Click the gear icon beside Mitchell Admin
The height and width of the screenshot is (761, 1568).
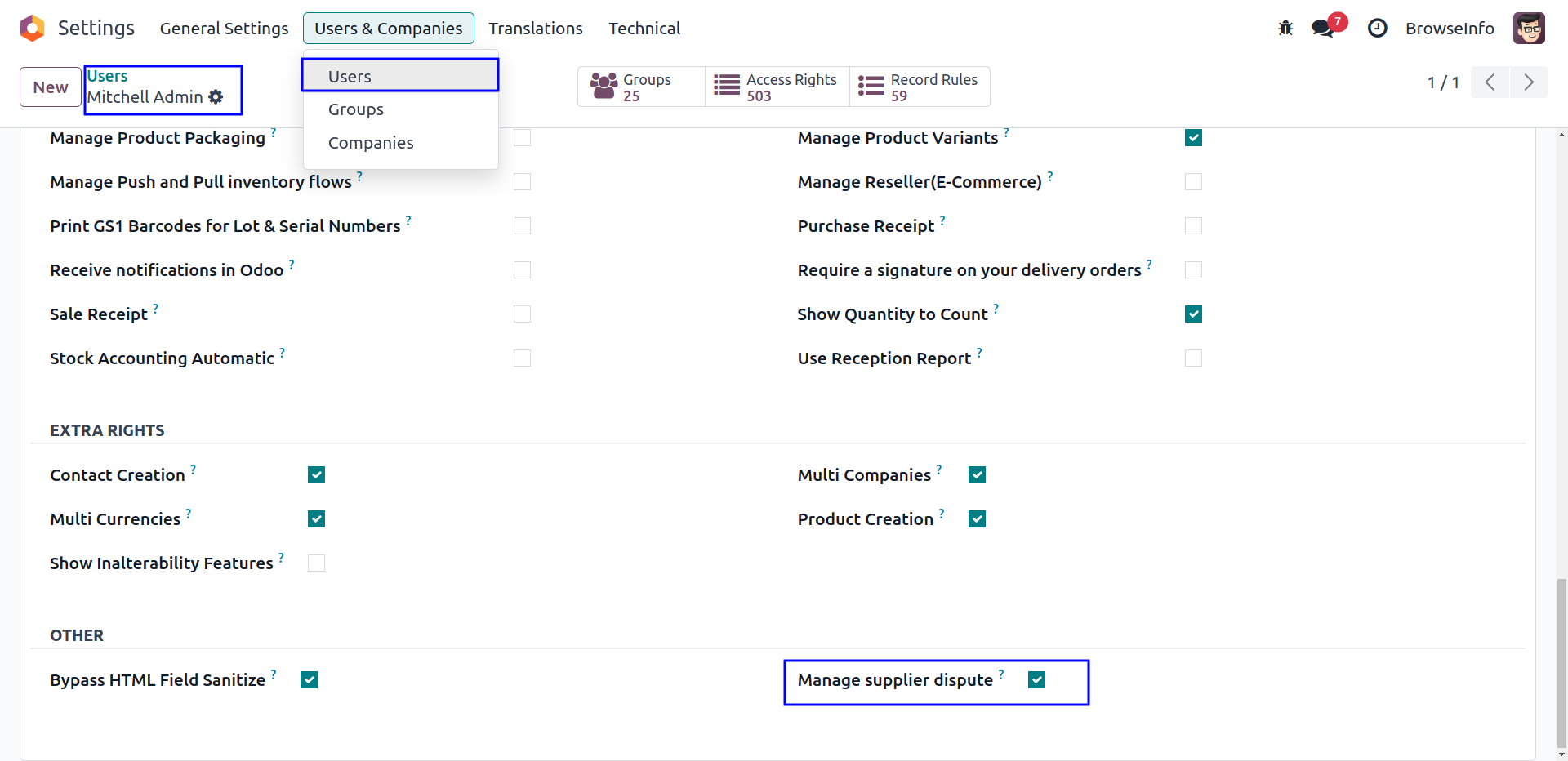pos(216,97)
